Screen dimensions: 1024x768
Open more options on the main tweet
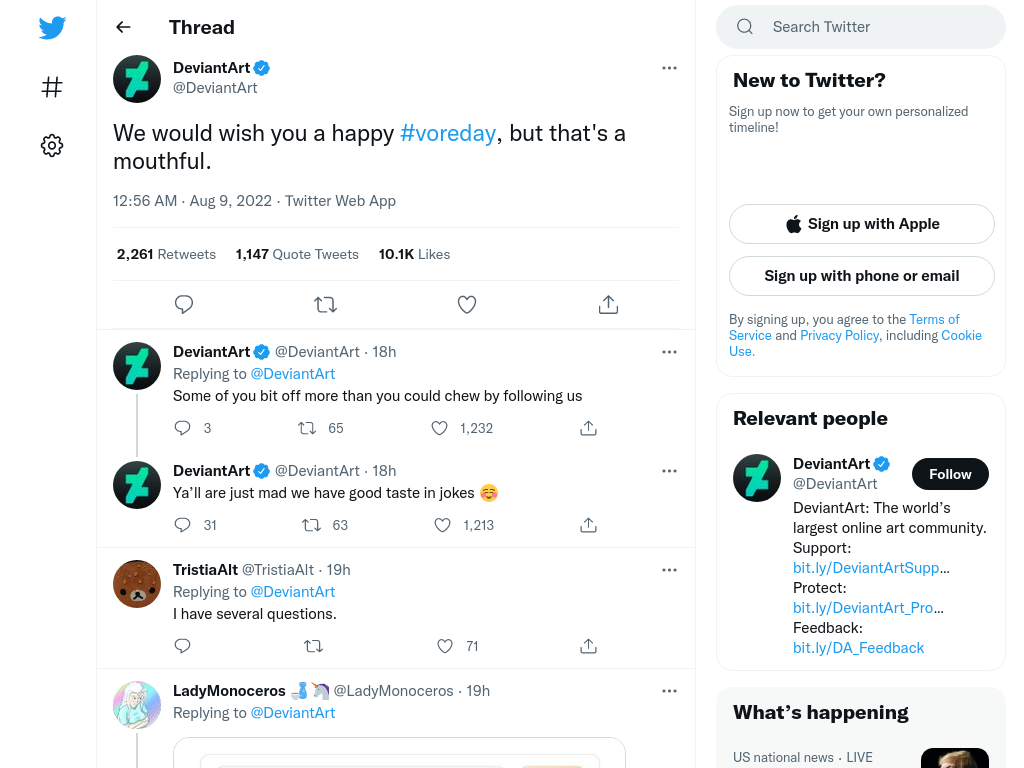(669, 68)
